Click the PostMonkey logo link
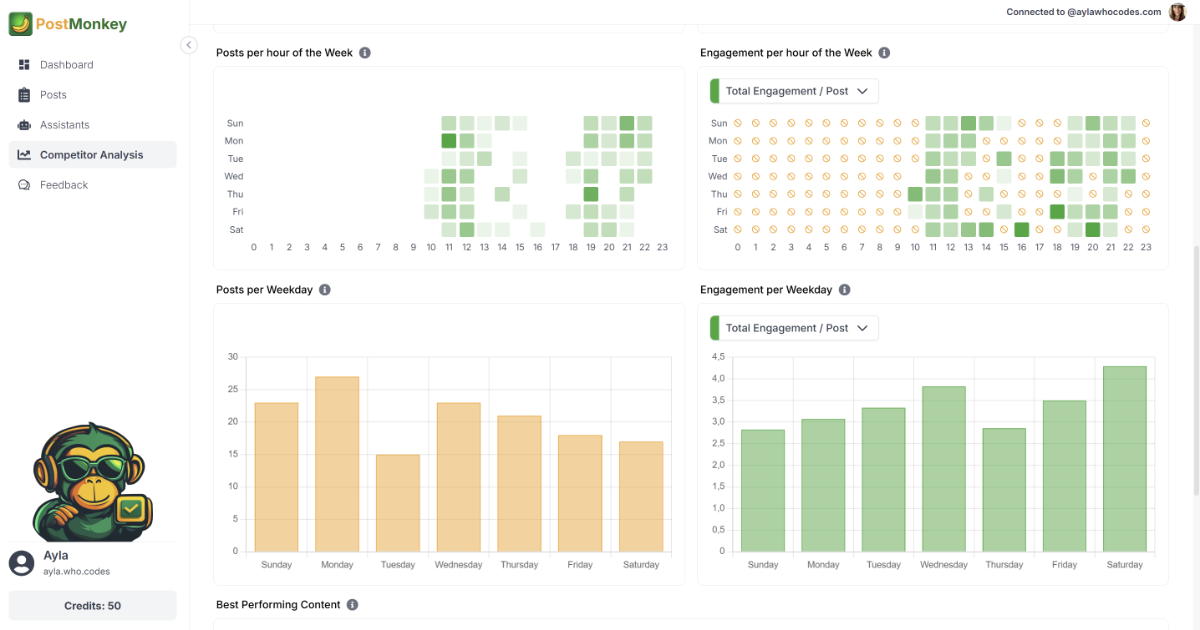Screen dimensions: 1200x630 coord(68,24)
